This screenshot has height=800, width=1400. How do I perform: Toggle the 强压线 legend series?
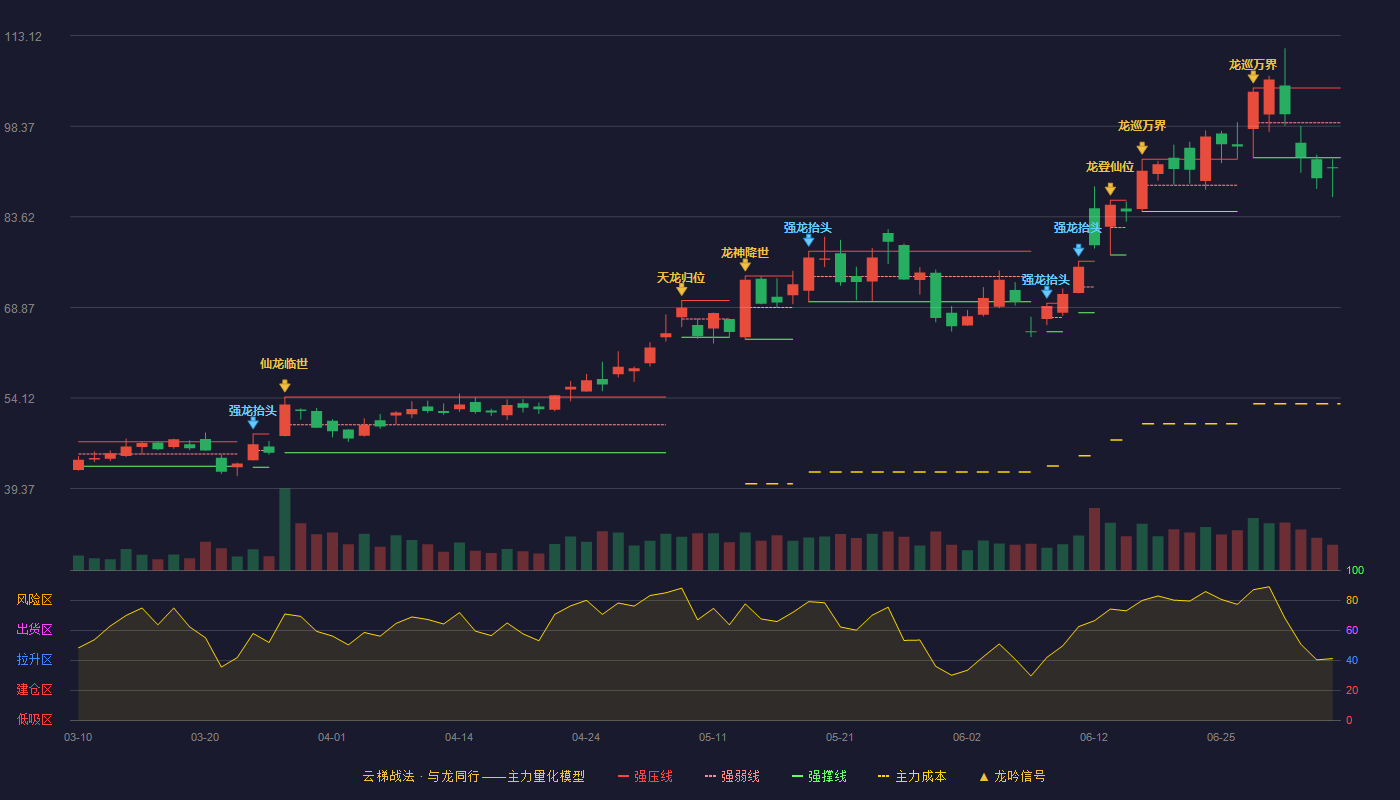(645, 776)
